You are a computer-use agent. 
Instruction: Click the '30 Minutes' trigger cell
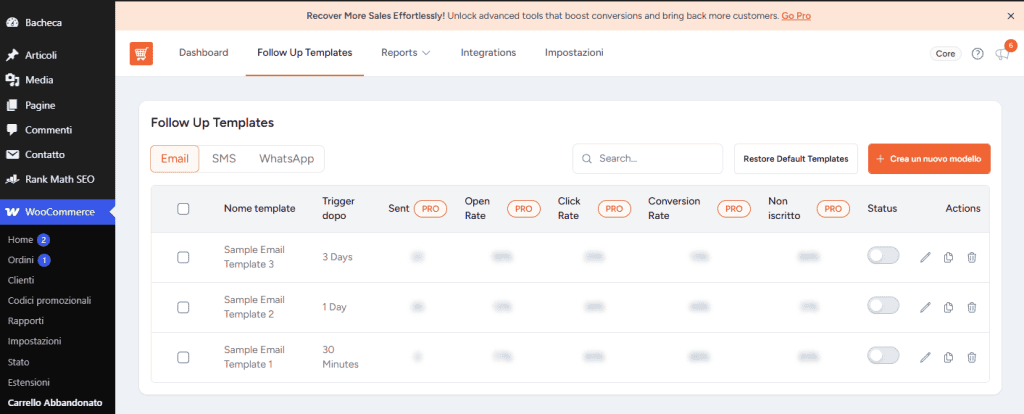(x=340, y=357)
